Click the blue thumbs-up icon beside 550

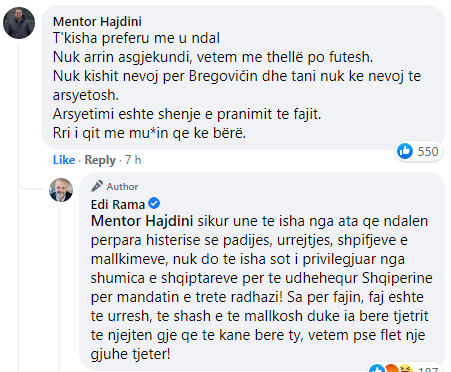[405, 151]
